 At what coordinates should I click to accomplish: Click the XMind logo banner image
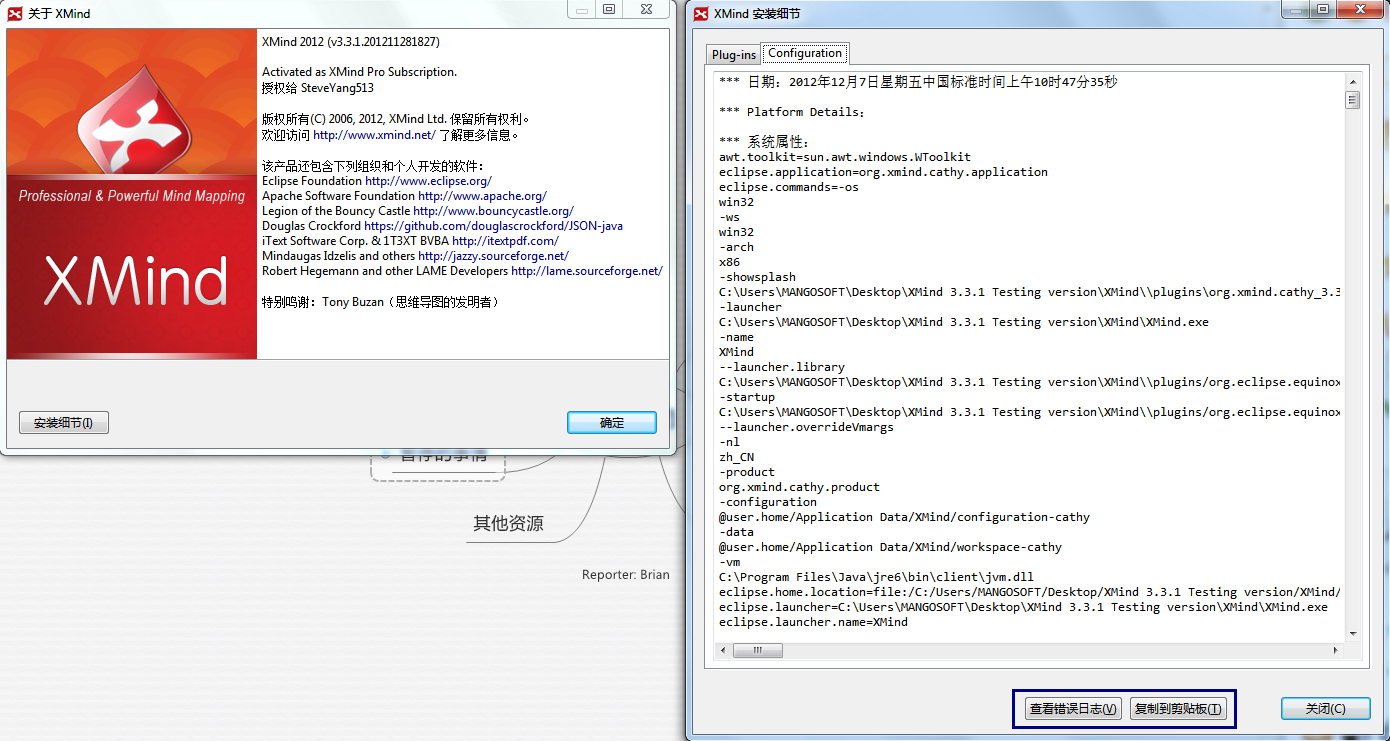[132, 194]
